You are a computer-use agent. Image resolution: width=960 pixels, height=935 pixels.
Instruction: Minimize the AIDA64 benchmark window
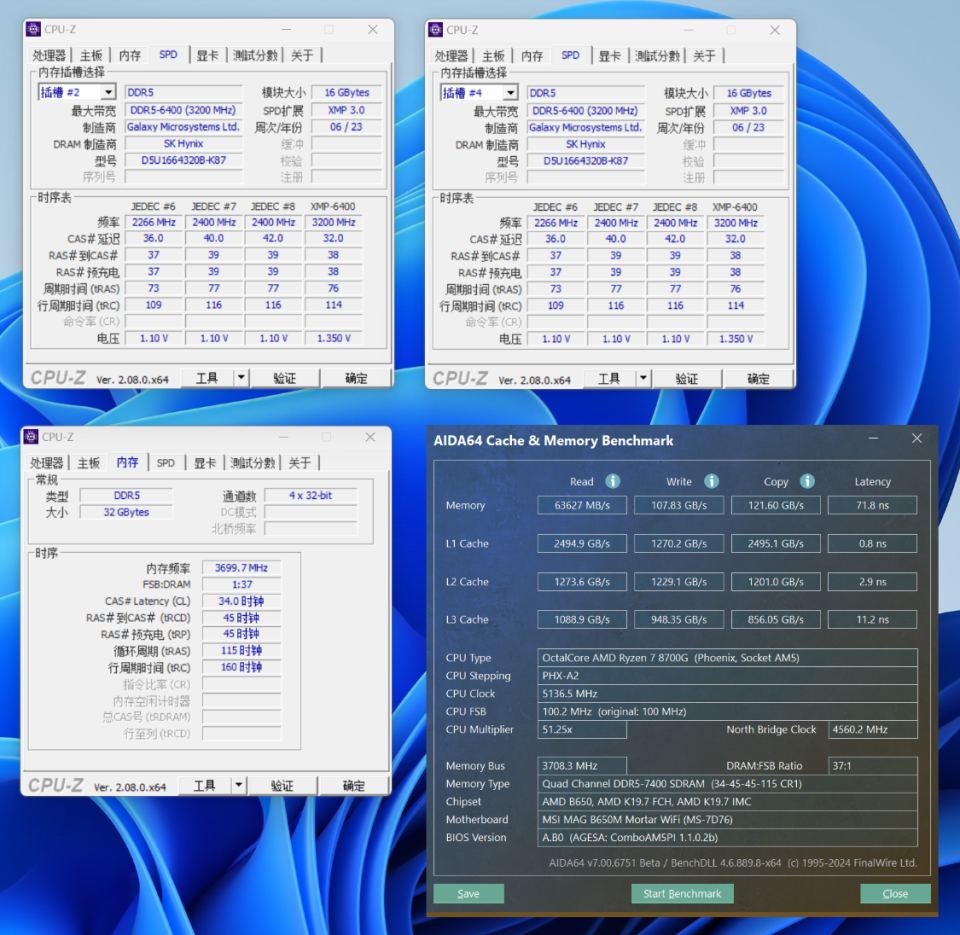tap(873, 438)
